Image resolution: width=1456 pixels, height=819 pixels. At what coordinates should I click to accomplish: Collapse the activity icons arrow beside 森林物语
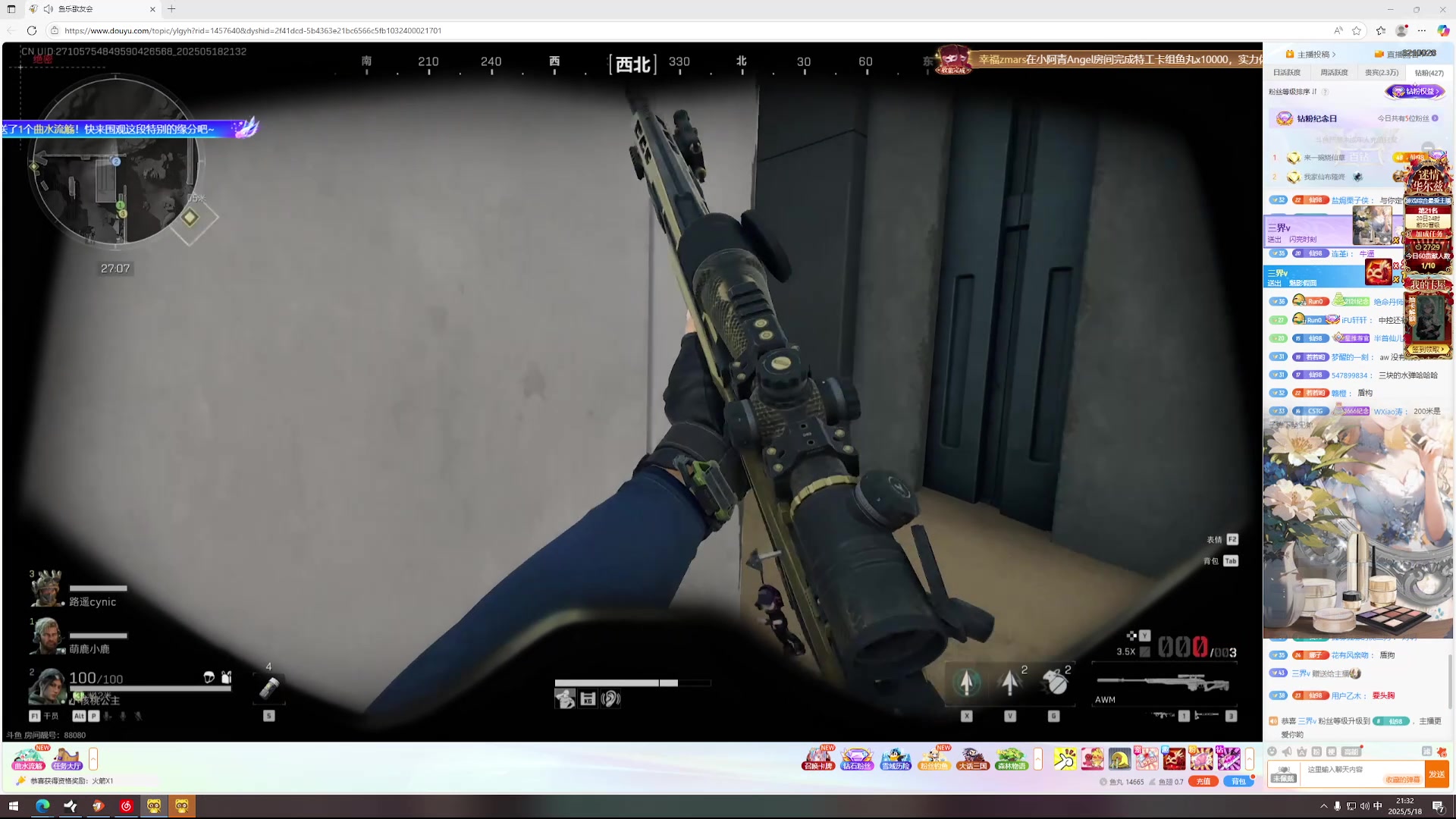coord(1038,758)
